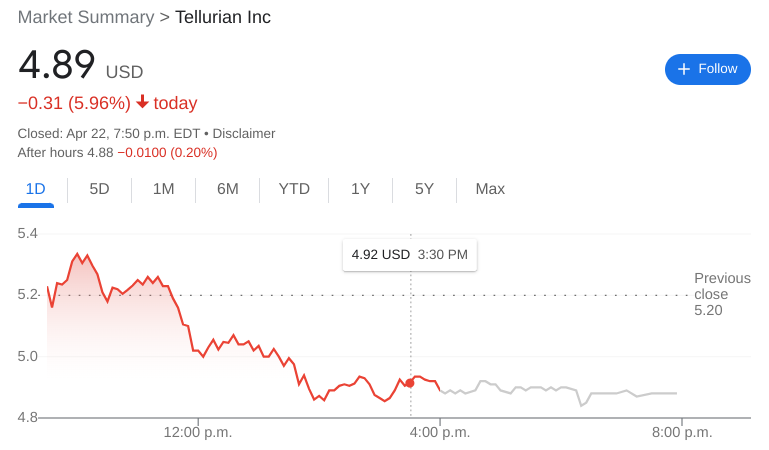769x450 pixels.
Task: Click the Tellurian Inc title
Action: coord(222,17)
